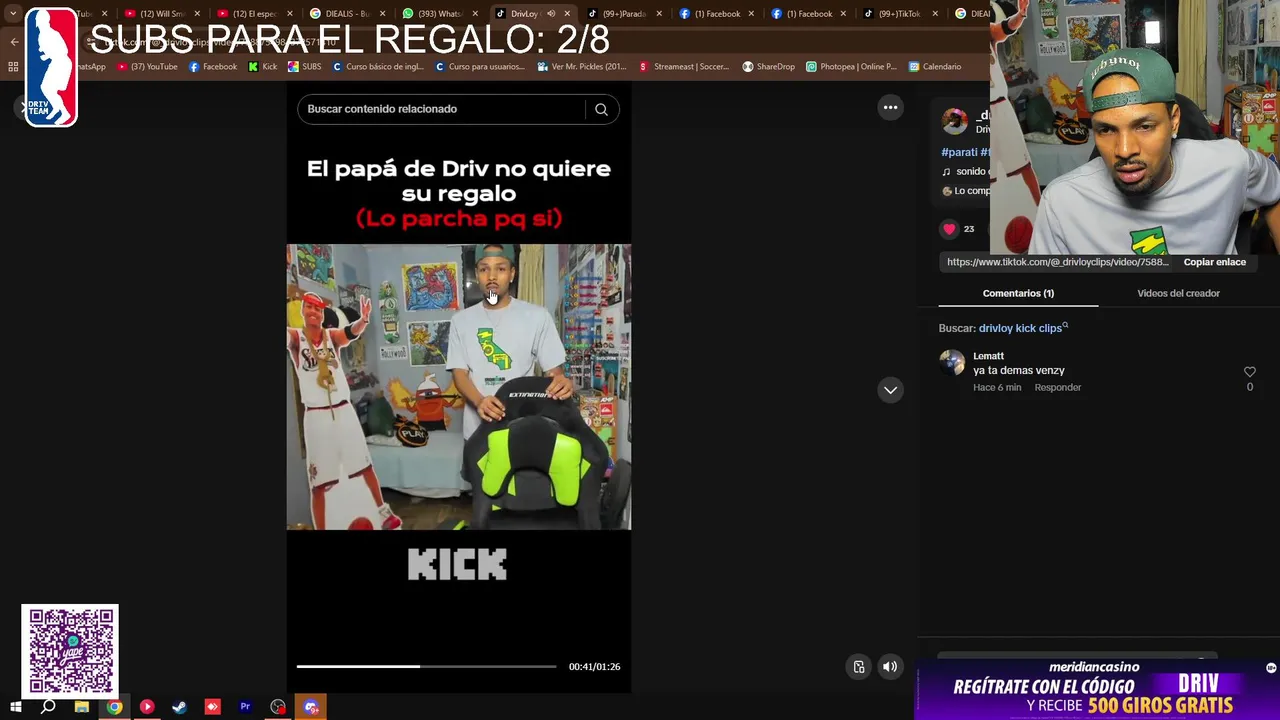1280x720 pixels.
Task: Switch to the first (1) Facebook tab
Action: [x=715, y=14]
